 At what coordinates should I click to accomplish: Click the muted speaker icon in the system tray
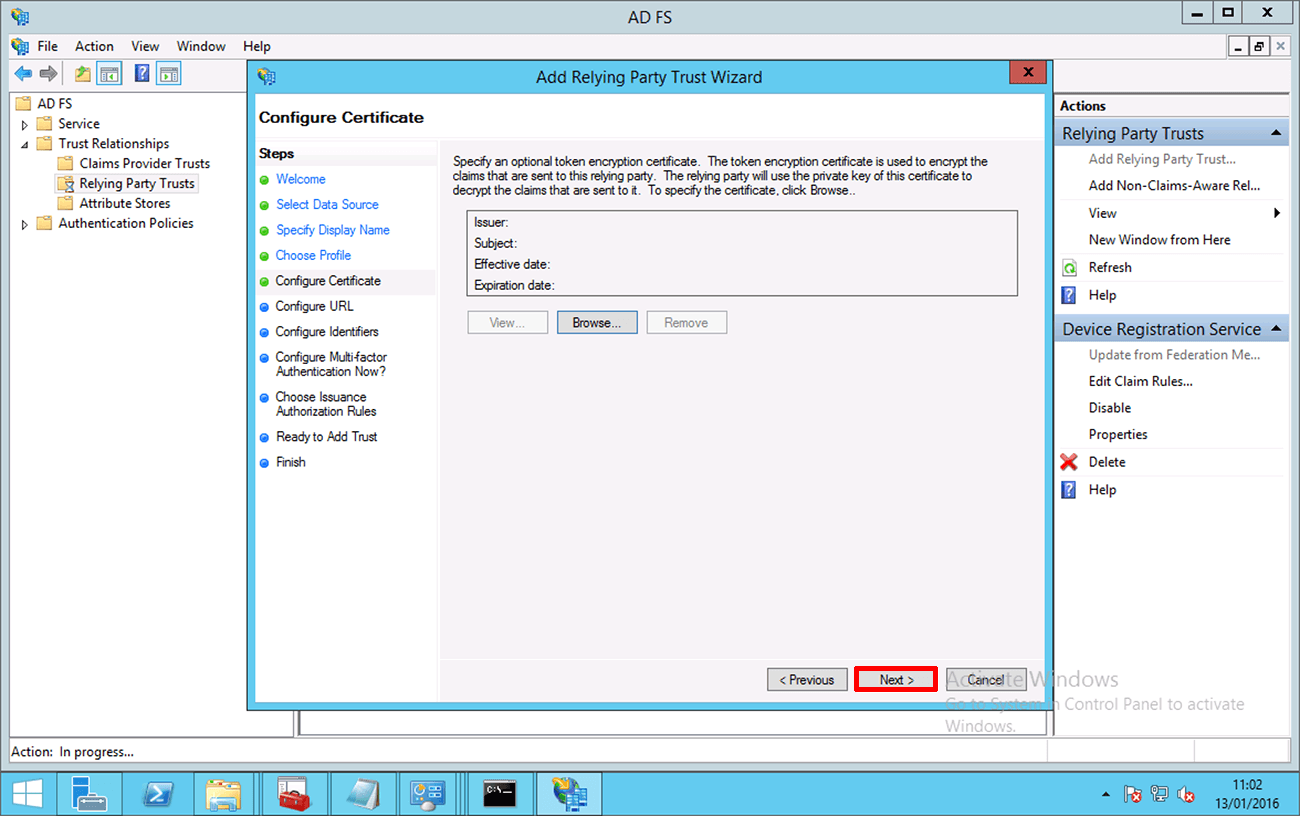pos(1186,794)
